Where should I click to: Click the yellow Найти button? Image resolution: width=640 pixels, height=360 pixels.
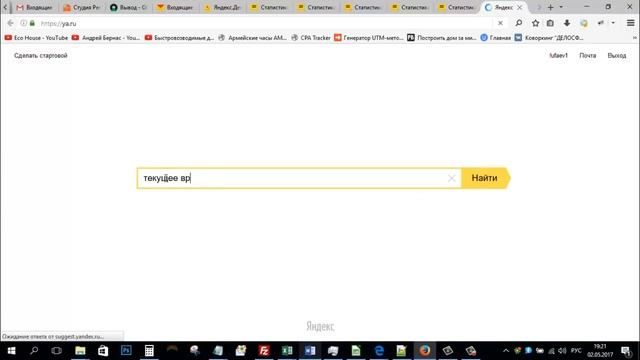(x=485, y=178)
